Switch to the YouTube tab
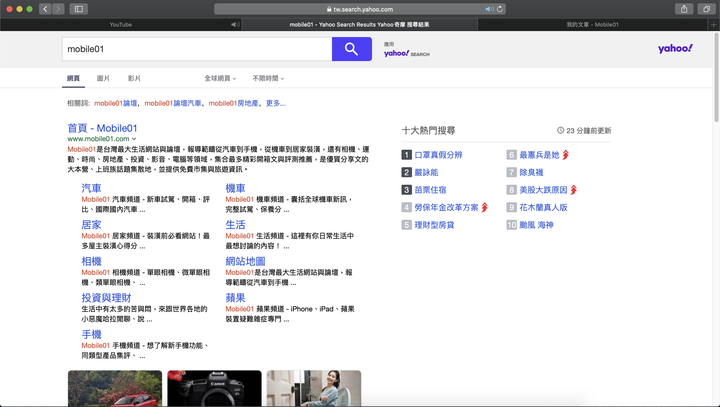Image resolution: width=720 pixels, height=407 pixels. tap(121, 24)
